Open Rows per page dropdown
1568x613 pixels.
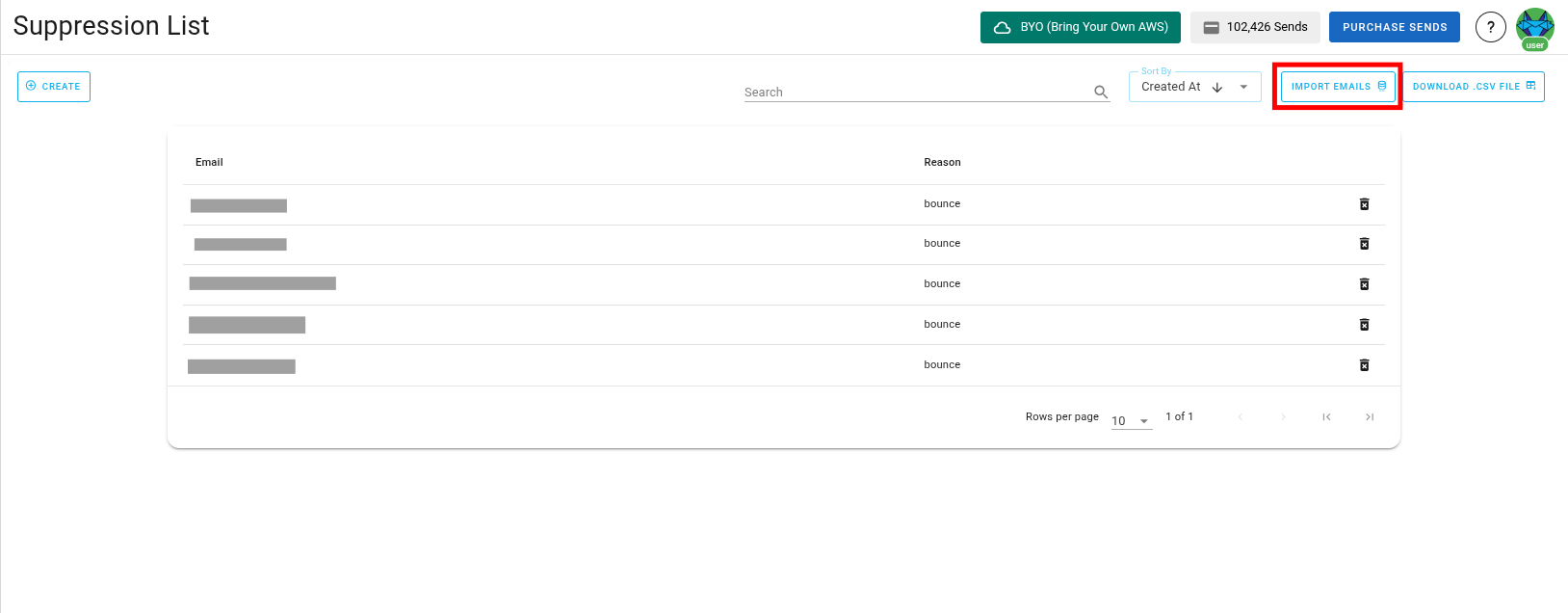pyautogui.click(x=1132, y=420)
